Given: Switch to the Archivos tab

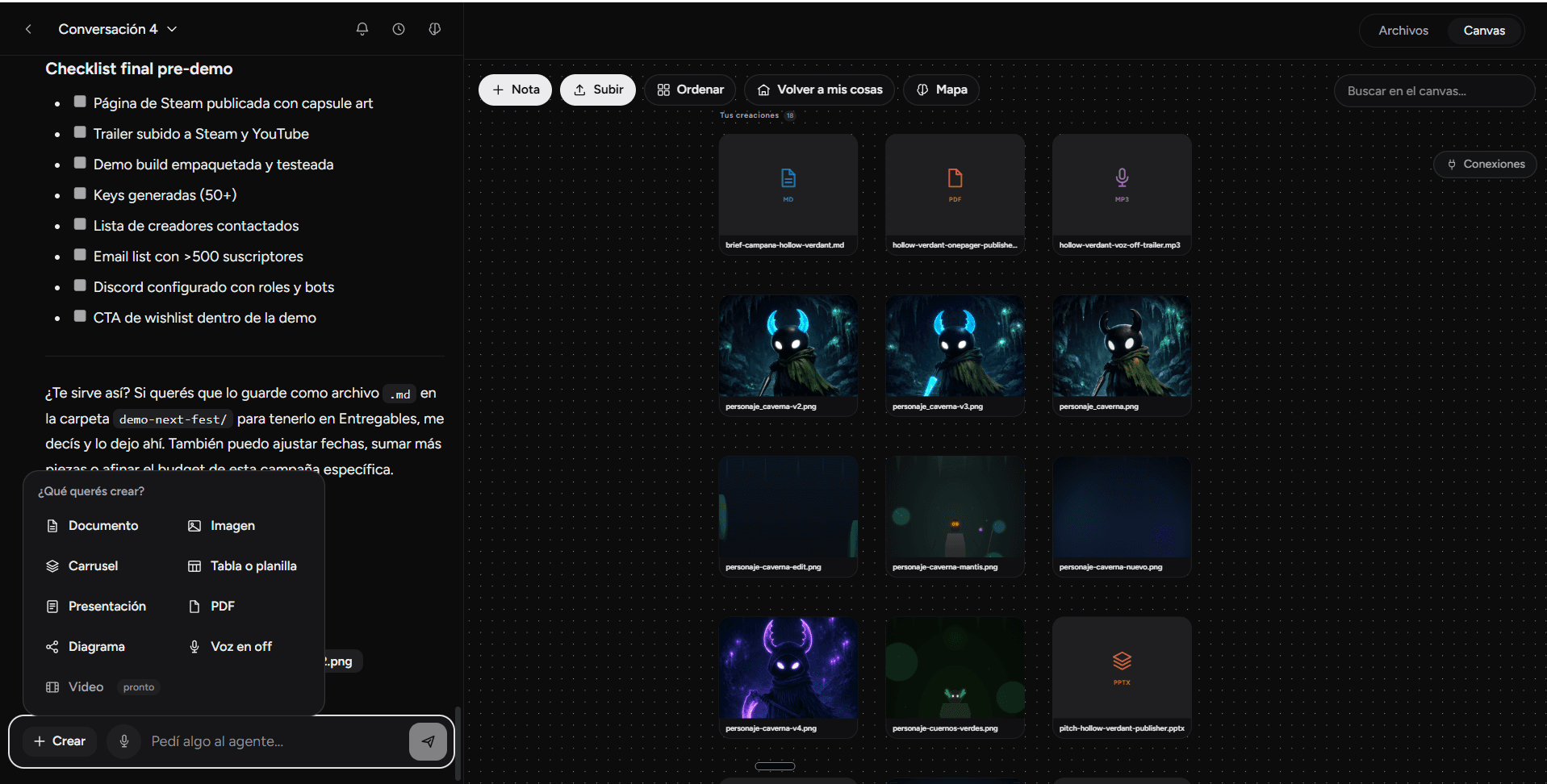Looking at the screenshot, I should [1403, 31].
